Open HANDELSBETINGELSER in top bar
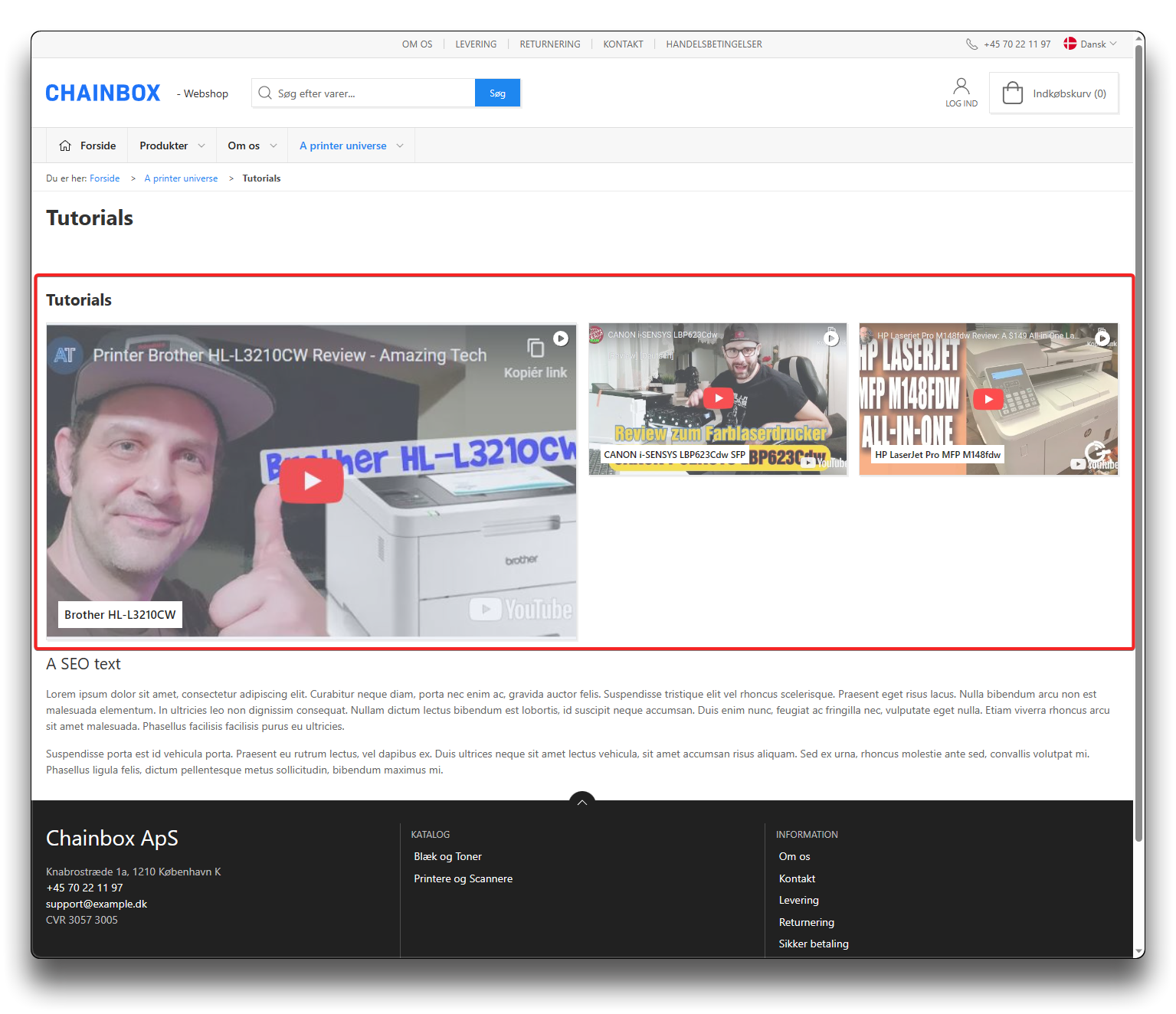The width and height of the screenshot is (1176, 1014). point(714,44)
